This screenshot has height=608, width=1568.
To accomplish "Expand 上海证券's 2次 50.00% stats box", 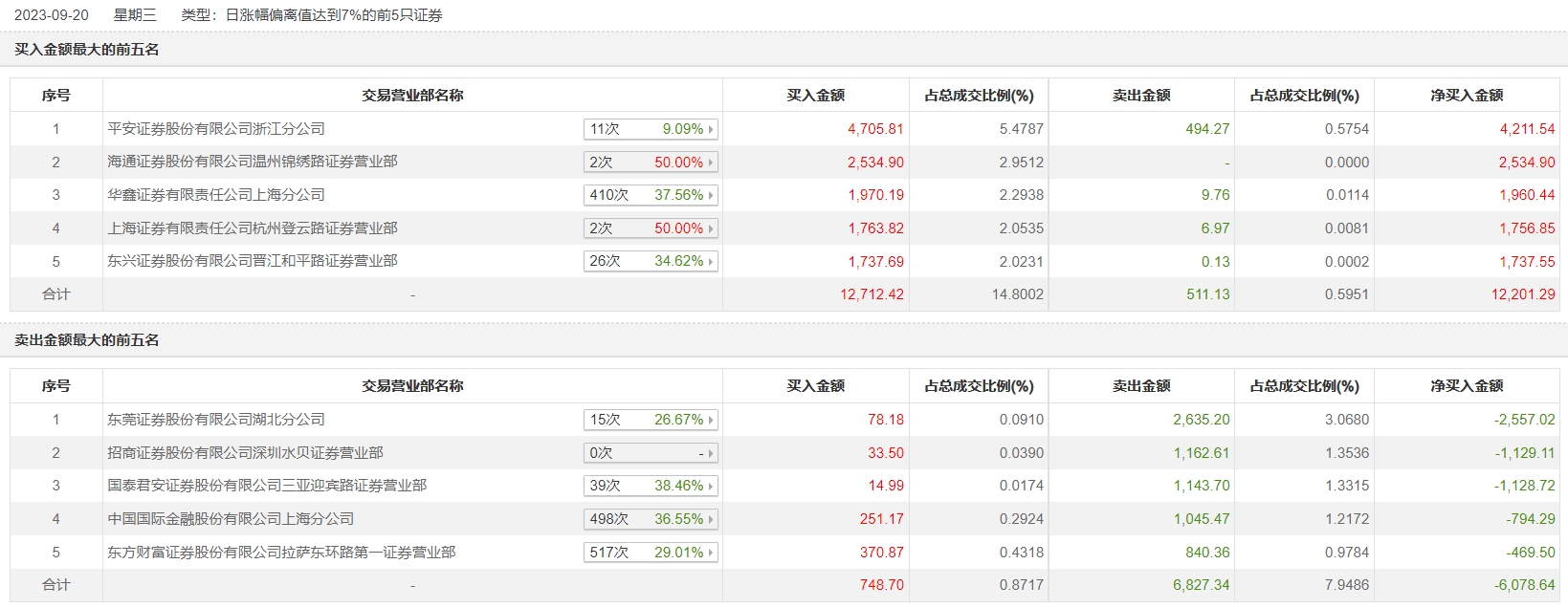I will click(x=651, y=228).
